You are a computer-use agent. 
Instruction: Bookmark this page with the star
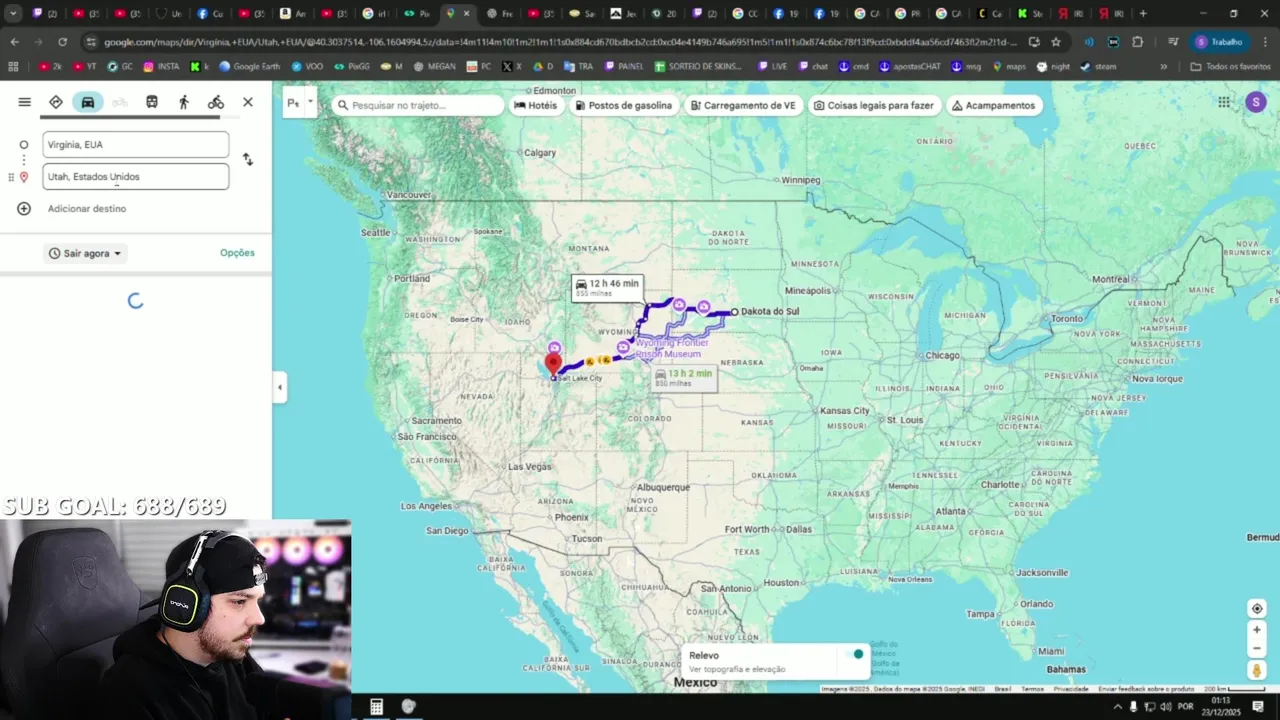point(1056,42)
